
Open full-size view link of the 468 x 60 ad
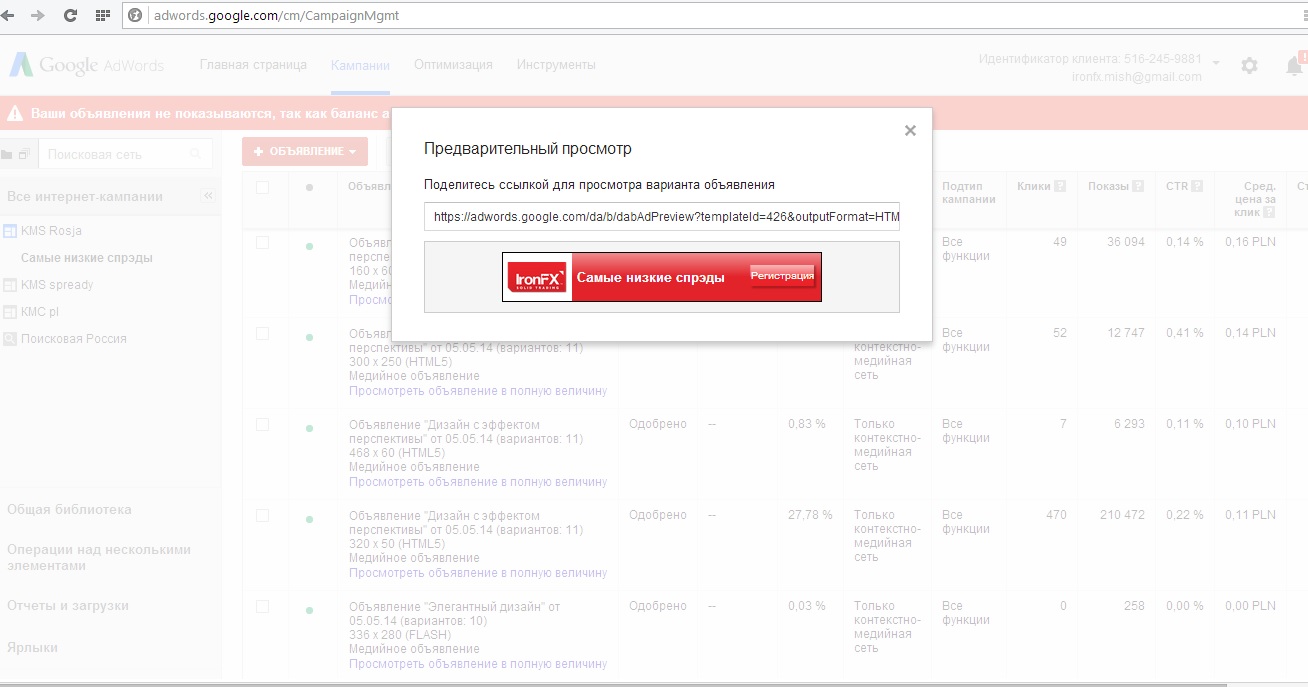tap(478, 482)
